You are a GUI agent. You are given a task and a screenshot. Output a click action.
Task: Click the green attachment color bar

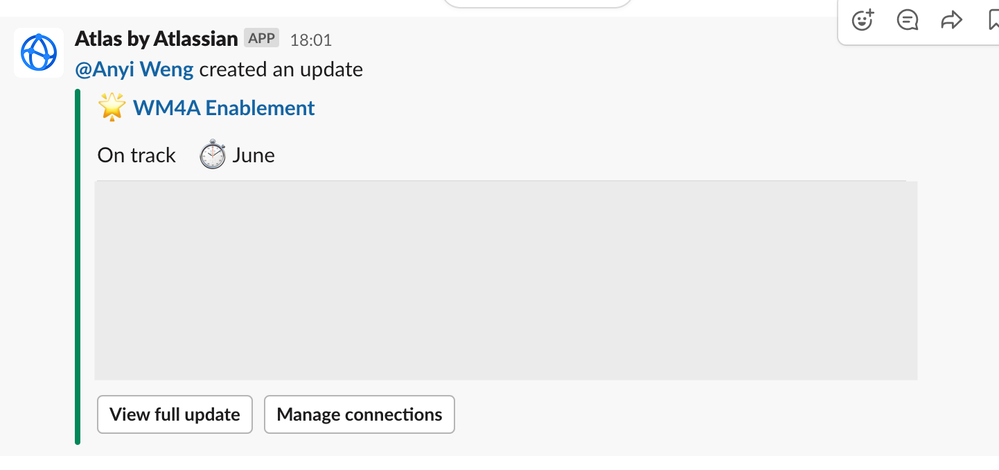pos(78,266)
